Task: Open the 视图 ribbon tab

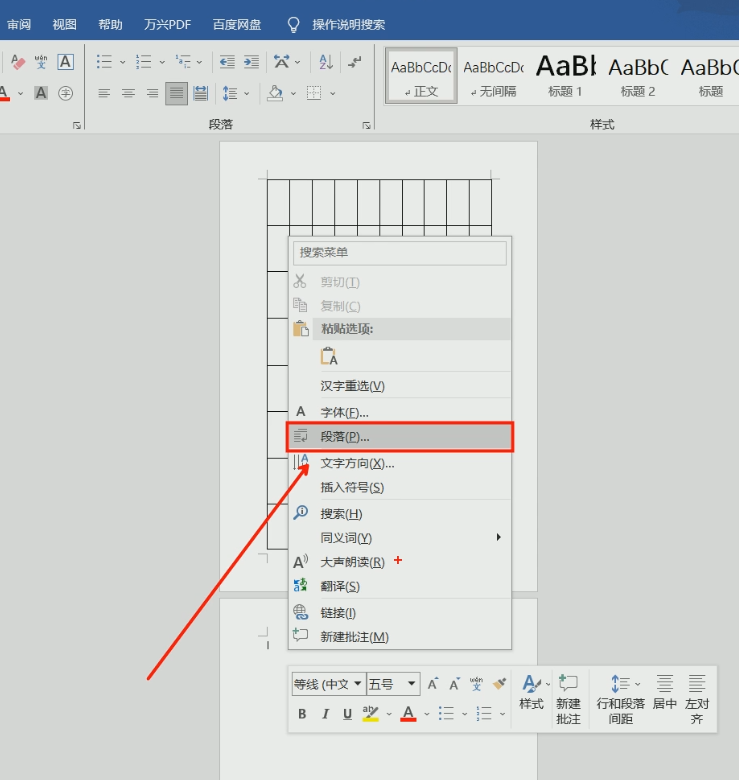Action: click(x=65, y=24)
